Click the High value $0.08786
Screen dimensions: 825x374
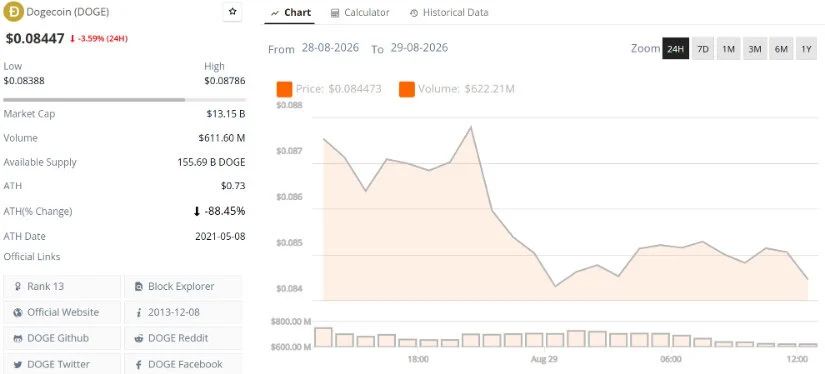225,81
